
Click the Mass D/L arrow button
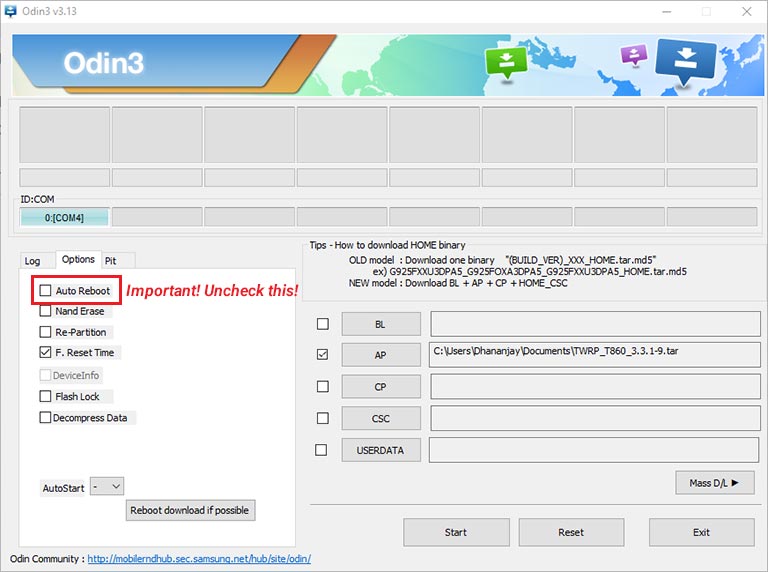pos(715,483)
